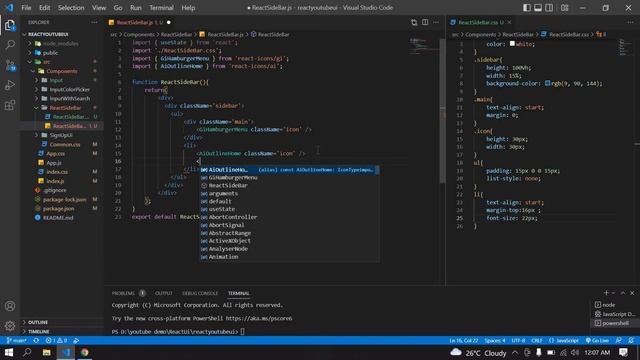Open the Source Control view
Image resolution: width=640 pixels, height=360 pixels.
tap(10, 65)
